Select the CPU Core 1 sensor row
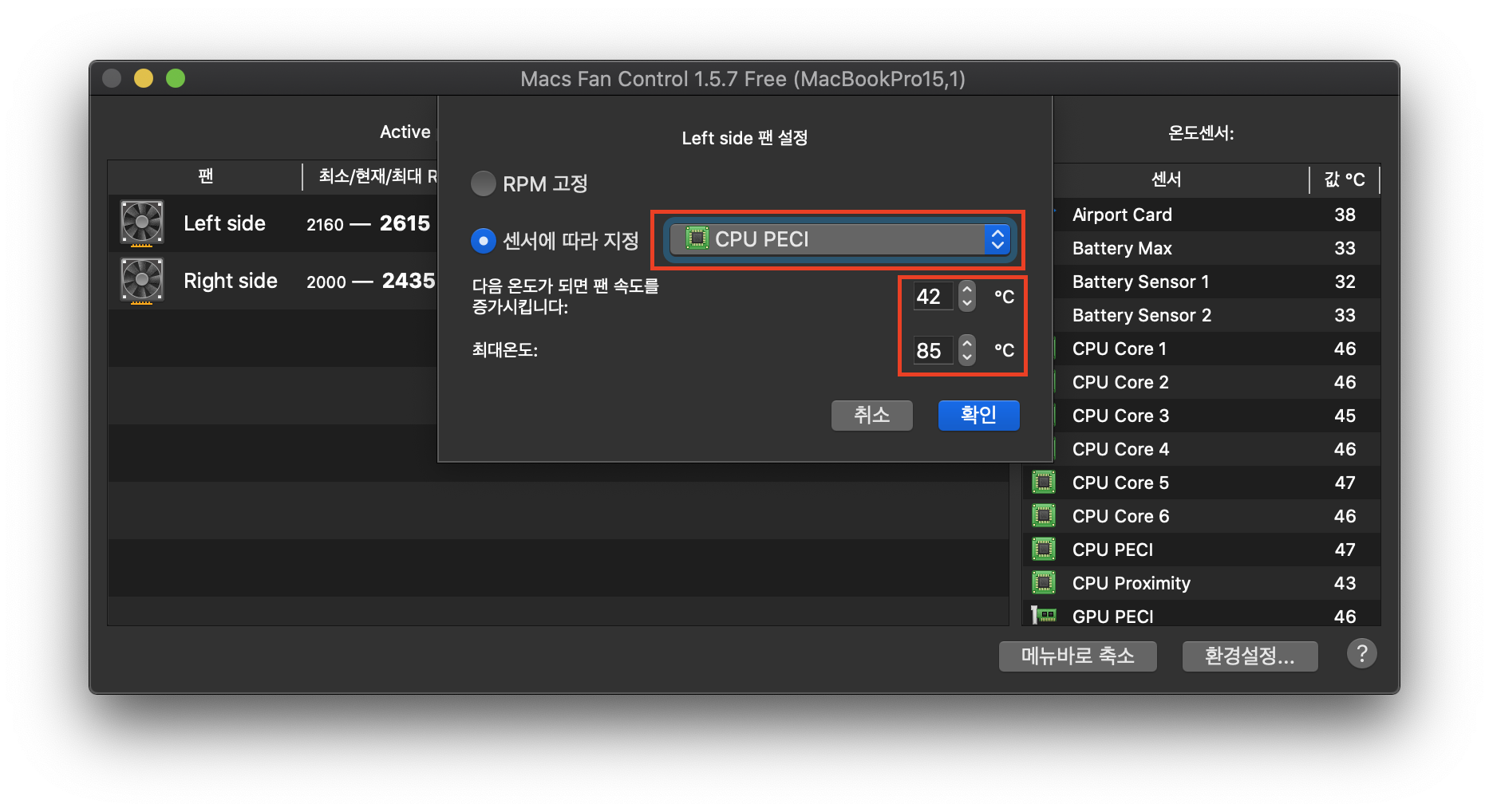1489x812 pixels. [x=1217, y=349]
